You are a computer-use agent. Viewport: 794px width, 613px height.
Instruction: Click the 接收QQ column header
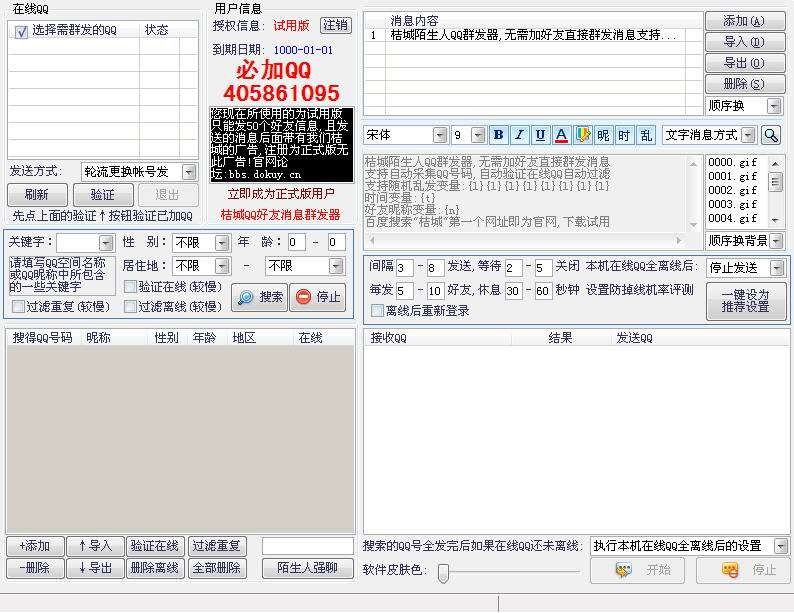point(437,338)
